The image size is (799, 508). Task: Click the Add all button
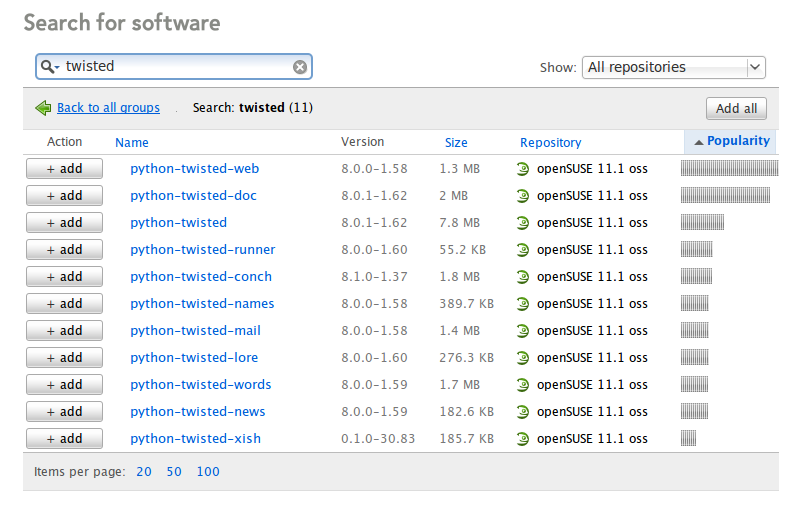coord(736,109)
